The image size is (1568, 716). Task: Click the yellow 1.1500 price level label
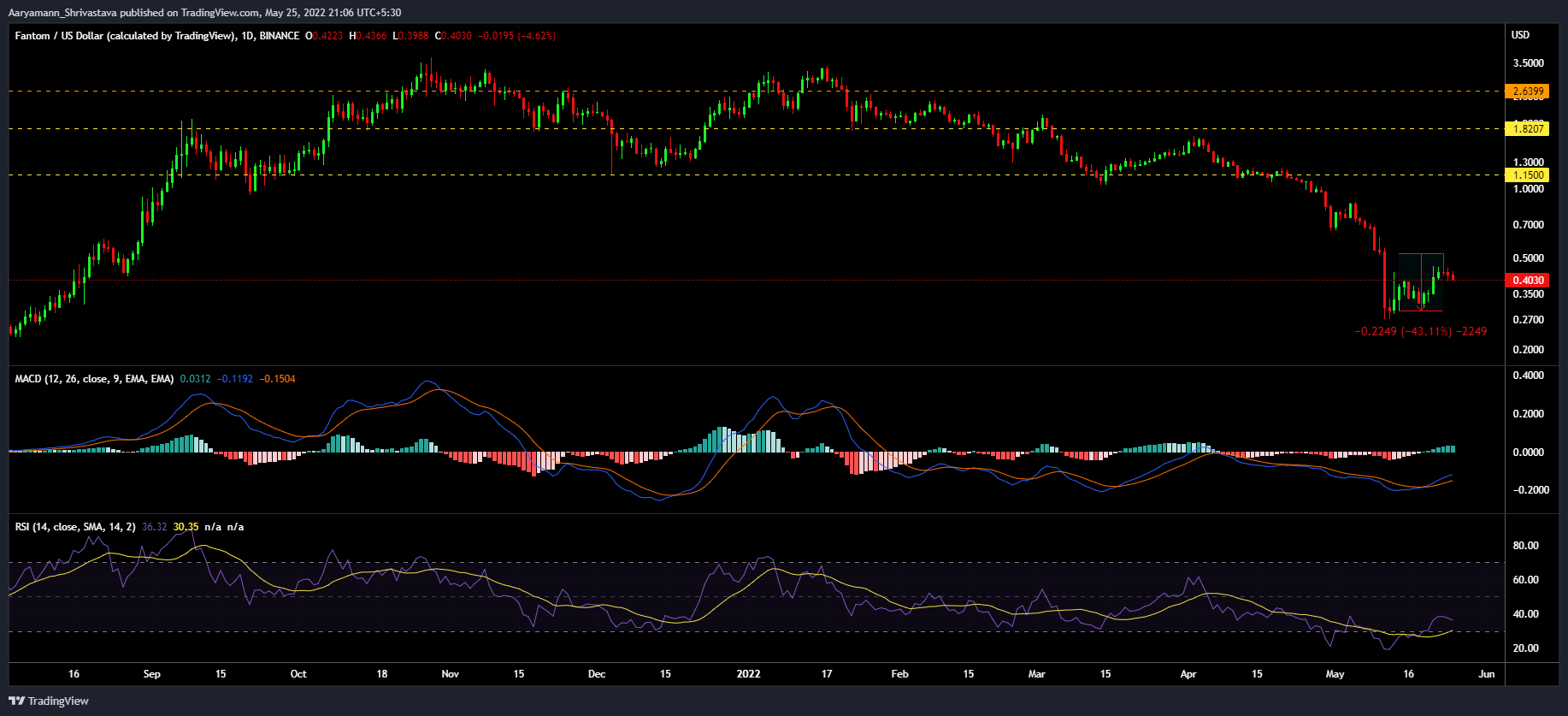click(x=1528, y=175)
